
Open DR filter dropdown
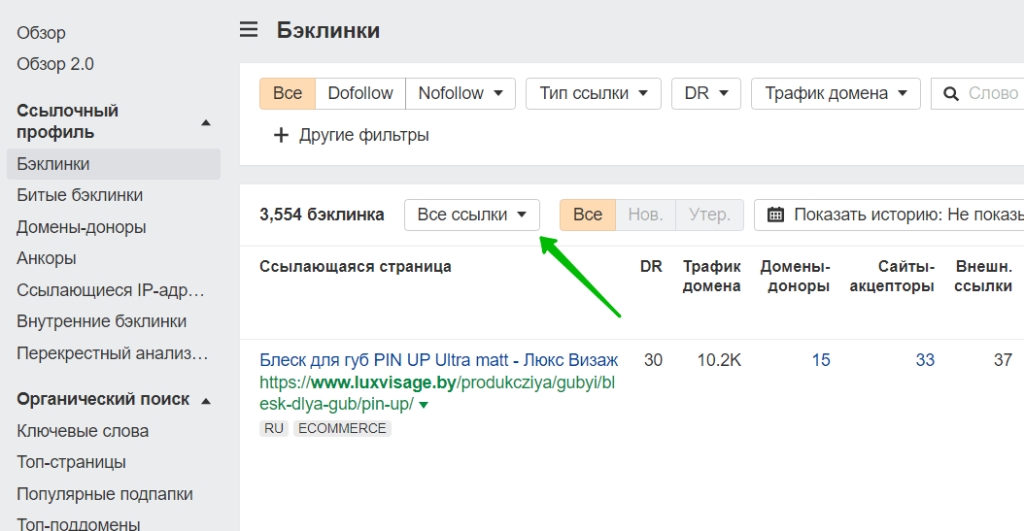[706, 93]
